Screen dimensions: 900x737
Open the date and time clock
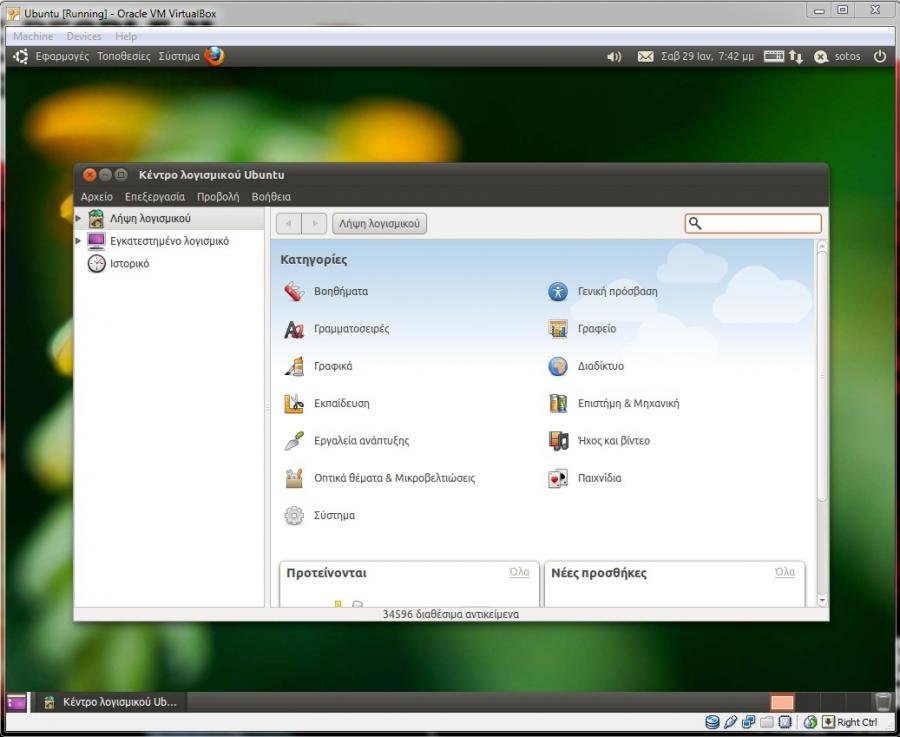click(x=707, y=56)
